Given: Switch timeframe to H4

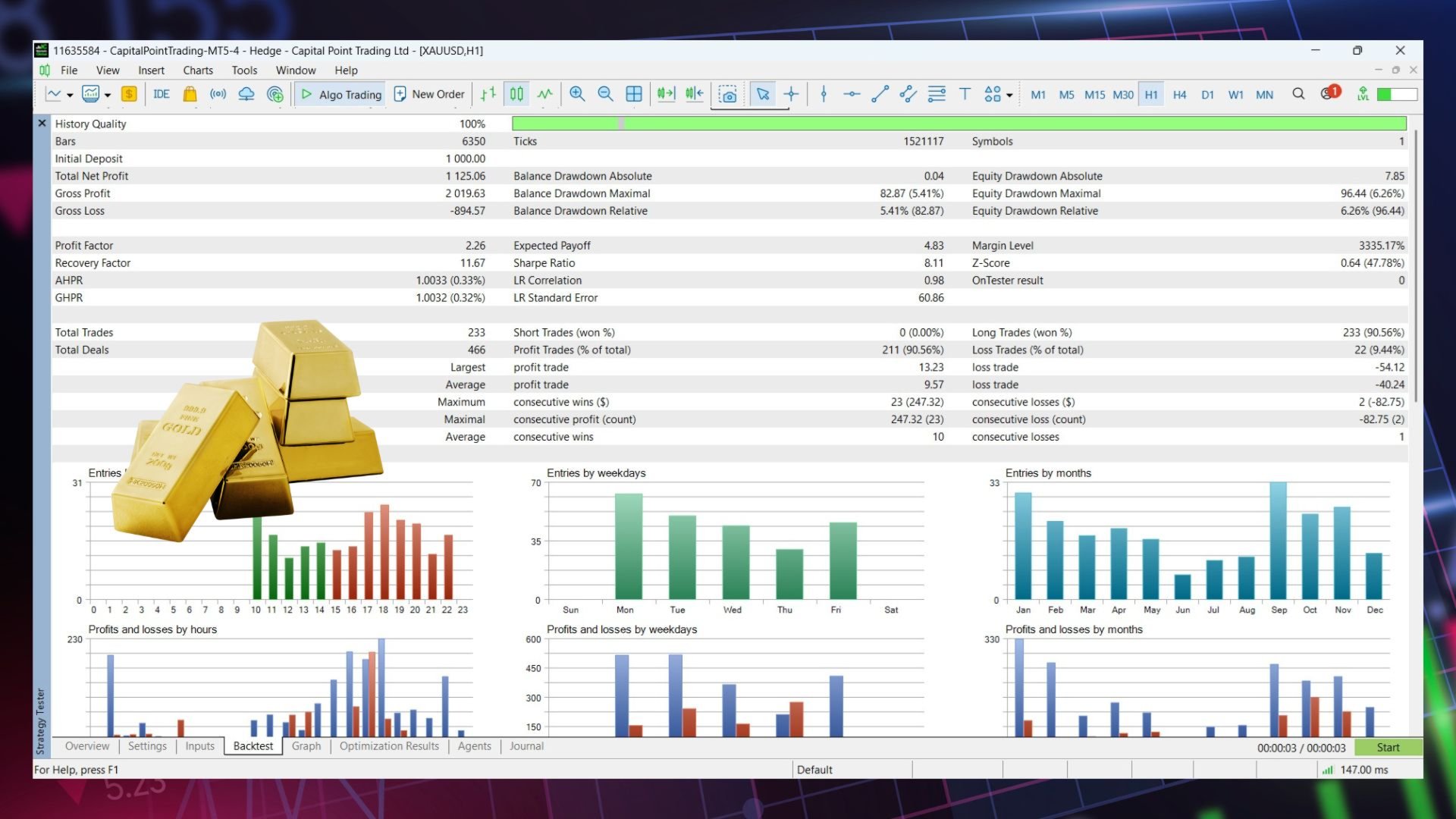Looking at the screenshot, I should [x=1179, y=95].
